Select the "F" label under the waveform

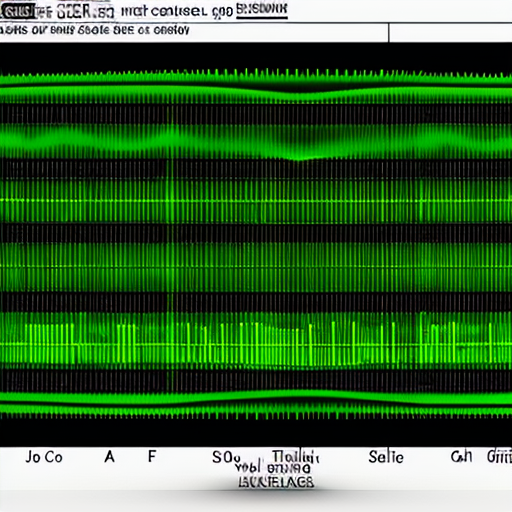(152, 456)
